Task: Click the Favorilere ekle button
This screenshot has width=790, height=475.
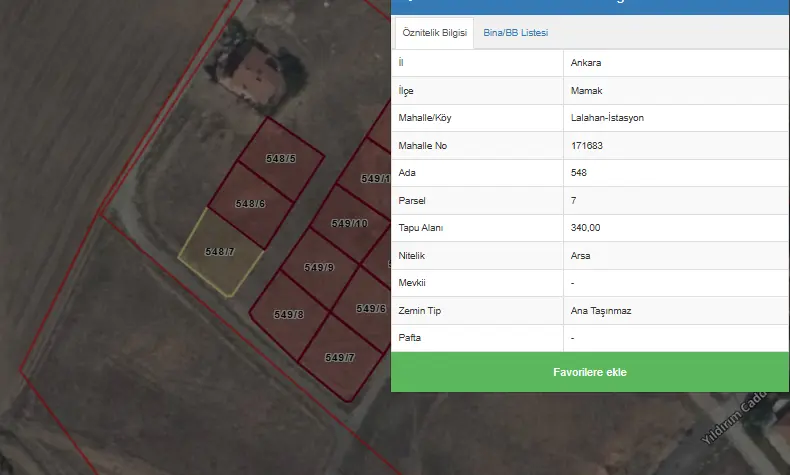Action: pos(589,372)
